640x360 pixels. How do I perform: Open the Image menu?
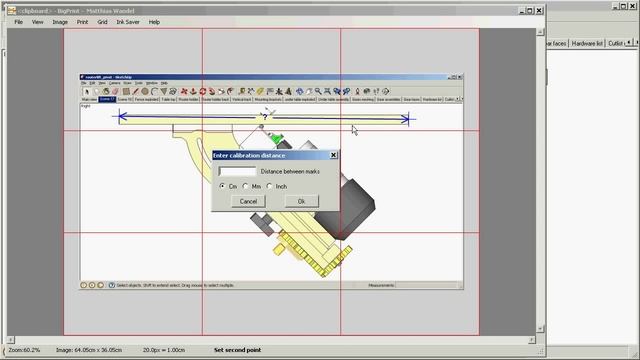coord(60,22)
